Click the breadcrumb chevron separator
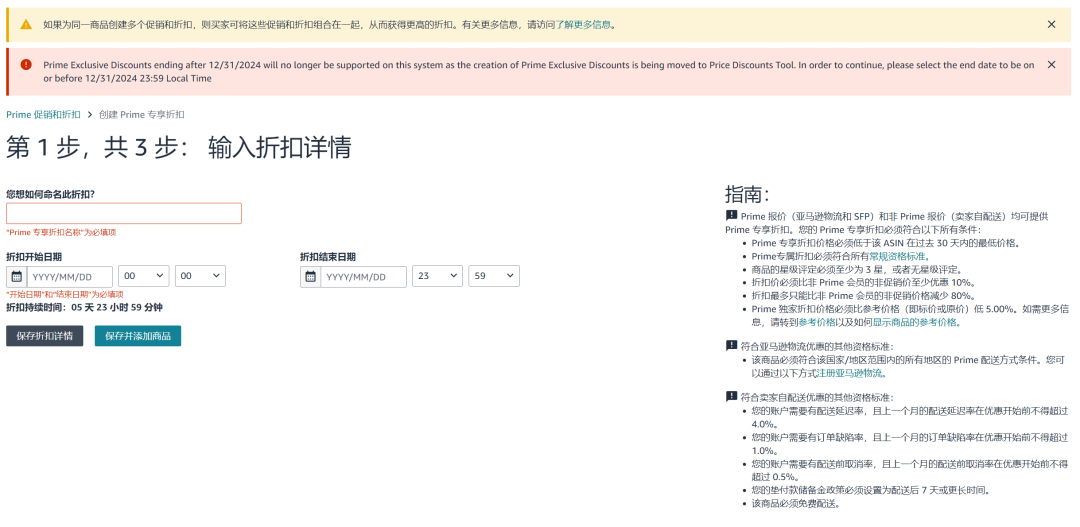The image size is (1080, 527). click(90, 114)
